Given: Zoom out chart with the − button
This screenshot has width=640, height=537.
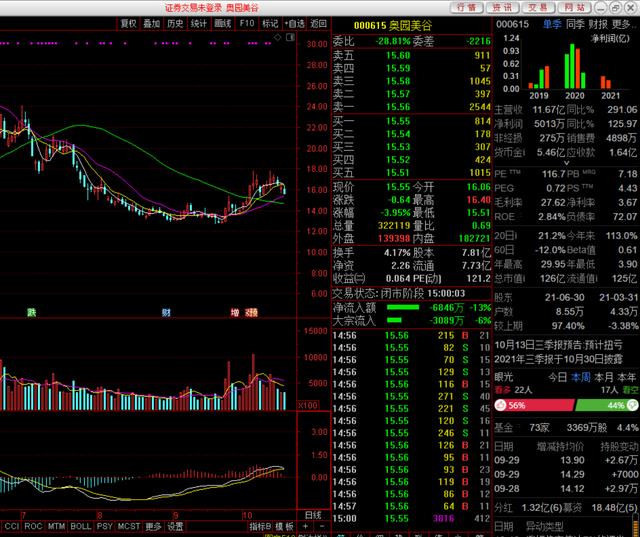Looking at the screenshot, I should click(321, 526).
